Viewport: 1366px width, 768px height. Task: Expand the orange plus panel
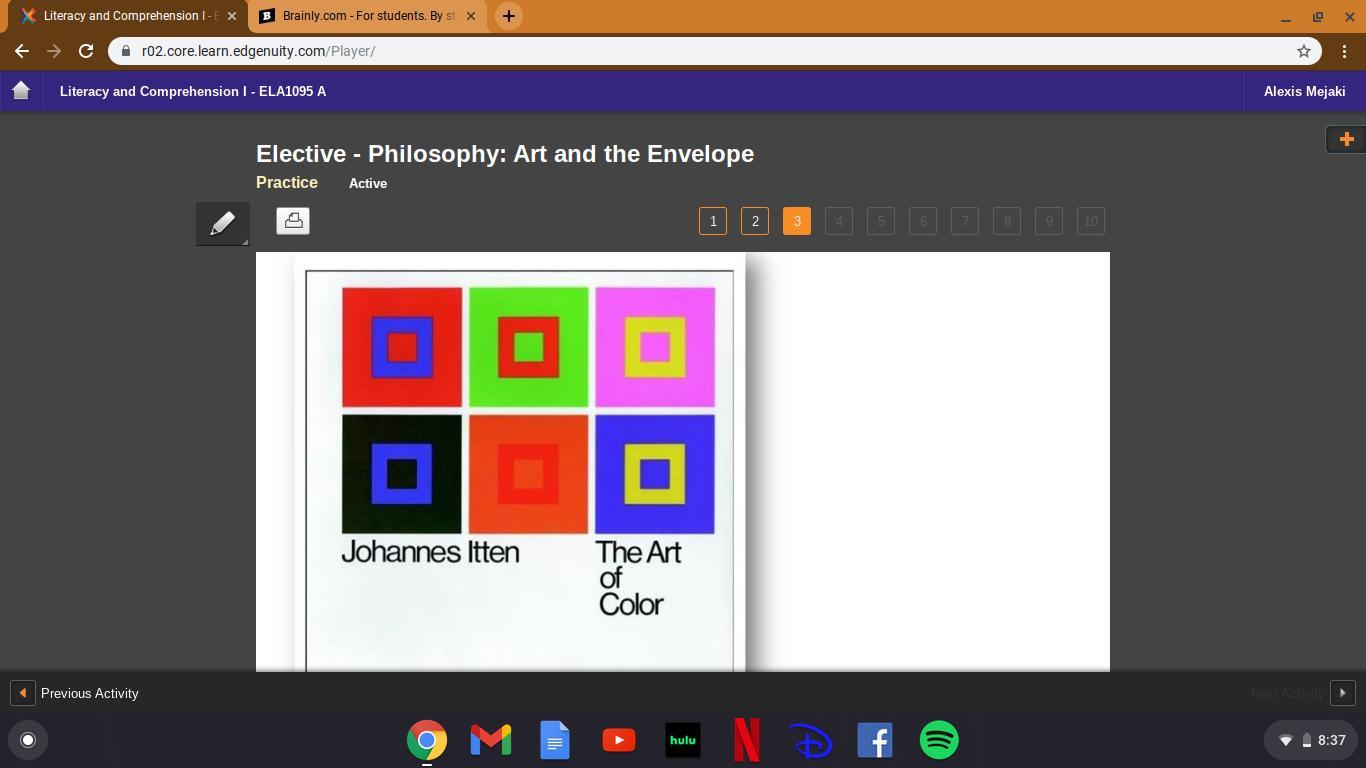coord(1346,139)
